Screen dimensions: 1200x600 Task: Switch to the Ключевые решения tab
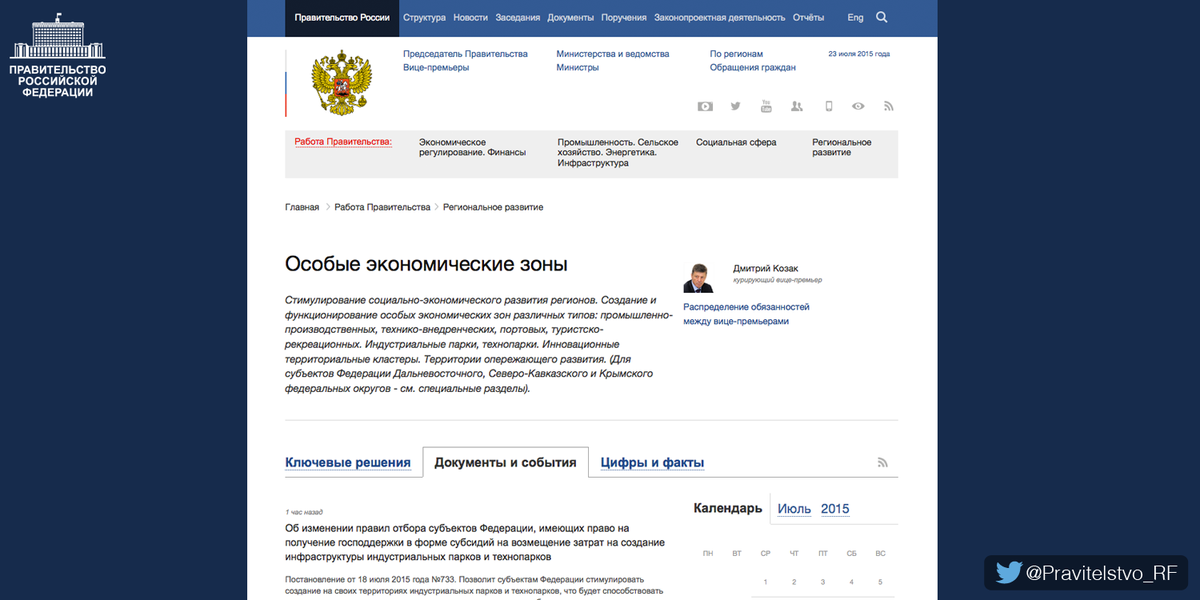(348, 463)
